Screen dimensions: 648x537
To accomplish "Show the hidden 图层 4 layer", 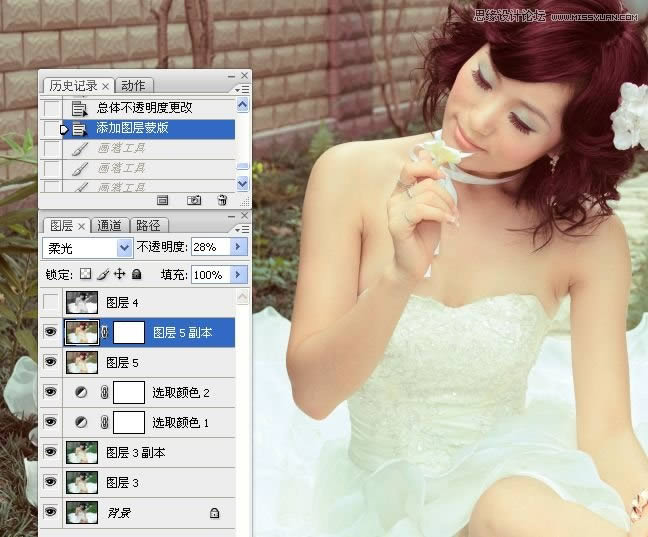I will (52, 302).
